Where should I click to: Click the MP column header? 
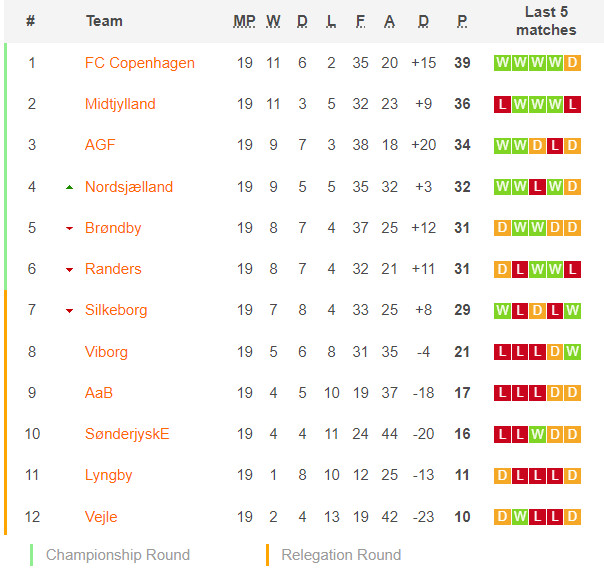point(244,21)
